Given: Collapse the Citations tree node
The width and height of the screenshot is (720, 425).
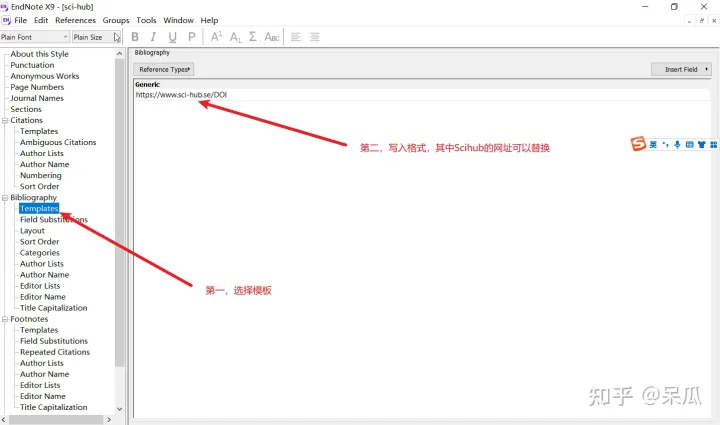Looking at the screenshot, I should pyautogui.click(x=5, y=120).
